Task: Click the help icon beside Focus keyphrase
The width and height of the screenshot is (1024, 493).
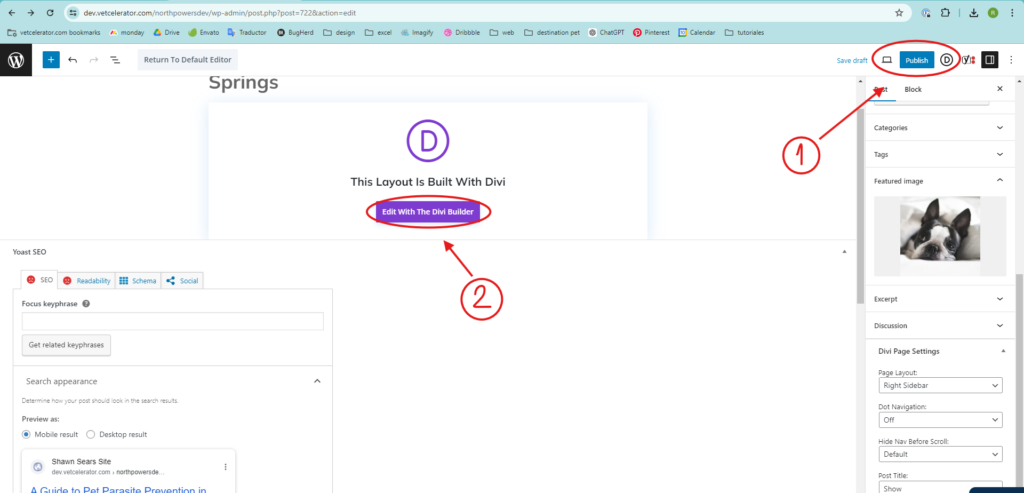Action: point(86,303)
